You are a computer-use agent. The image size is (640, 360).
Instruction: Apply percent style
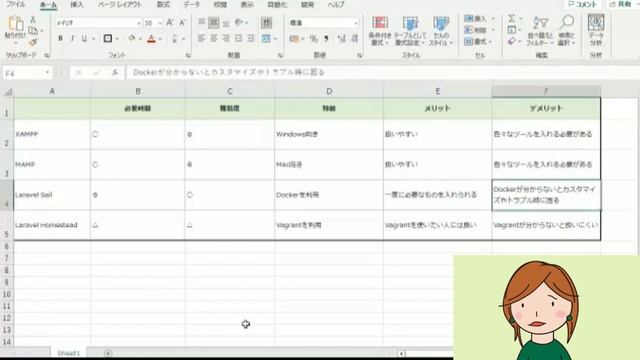coord(313,39)
